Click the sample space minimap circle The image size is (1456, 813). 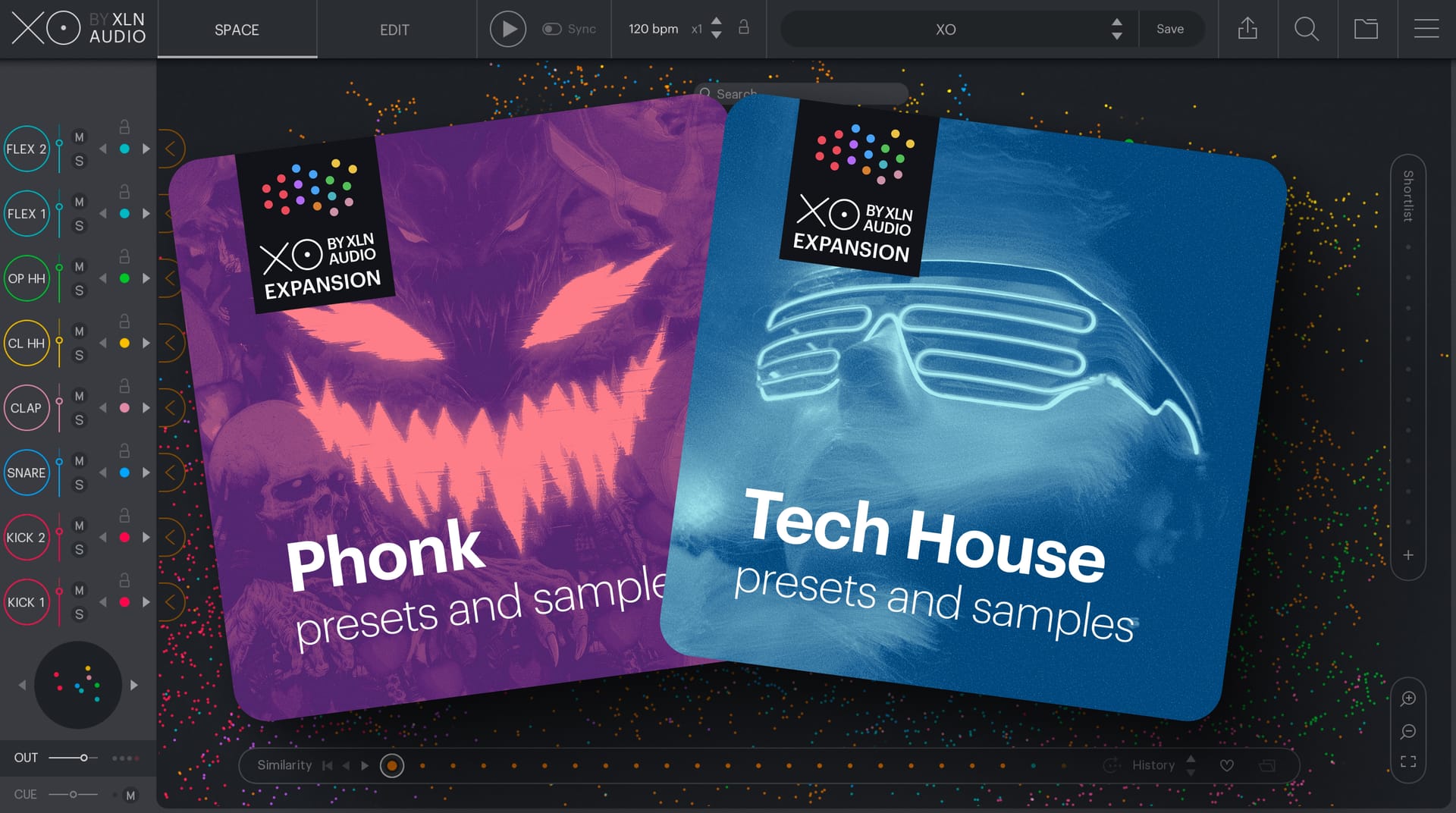(x=78, y=685)
